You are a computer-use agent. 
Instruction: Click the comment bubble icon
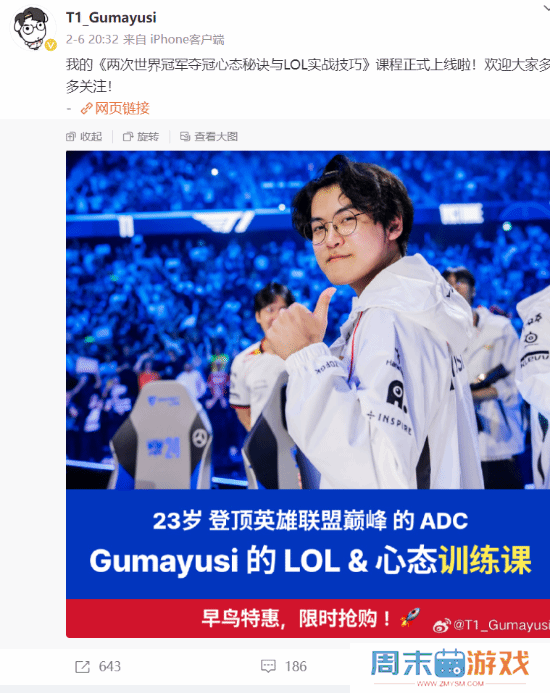pyautogui.click(x=268, y=666)
